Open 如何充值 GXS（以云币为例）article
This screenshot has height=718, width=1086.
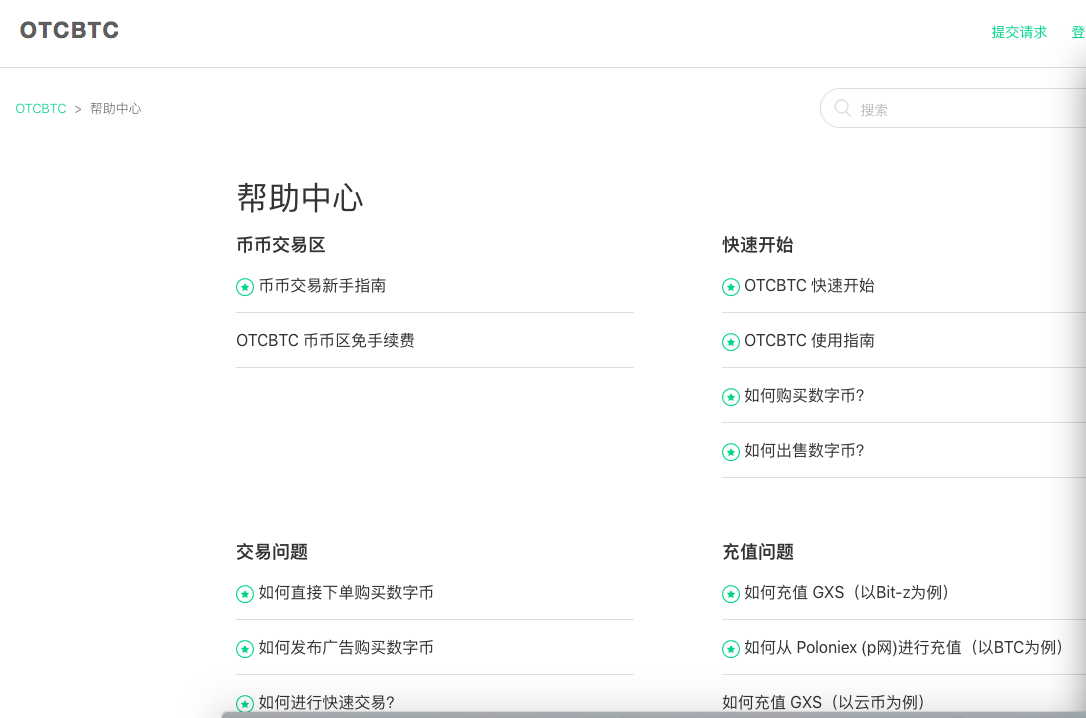pyautogui.click(x=824, y=703)
